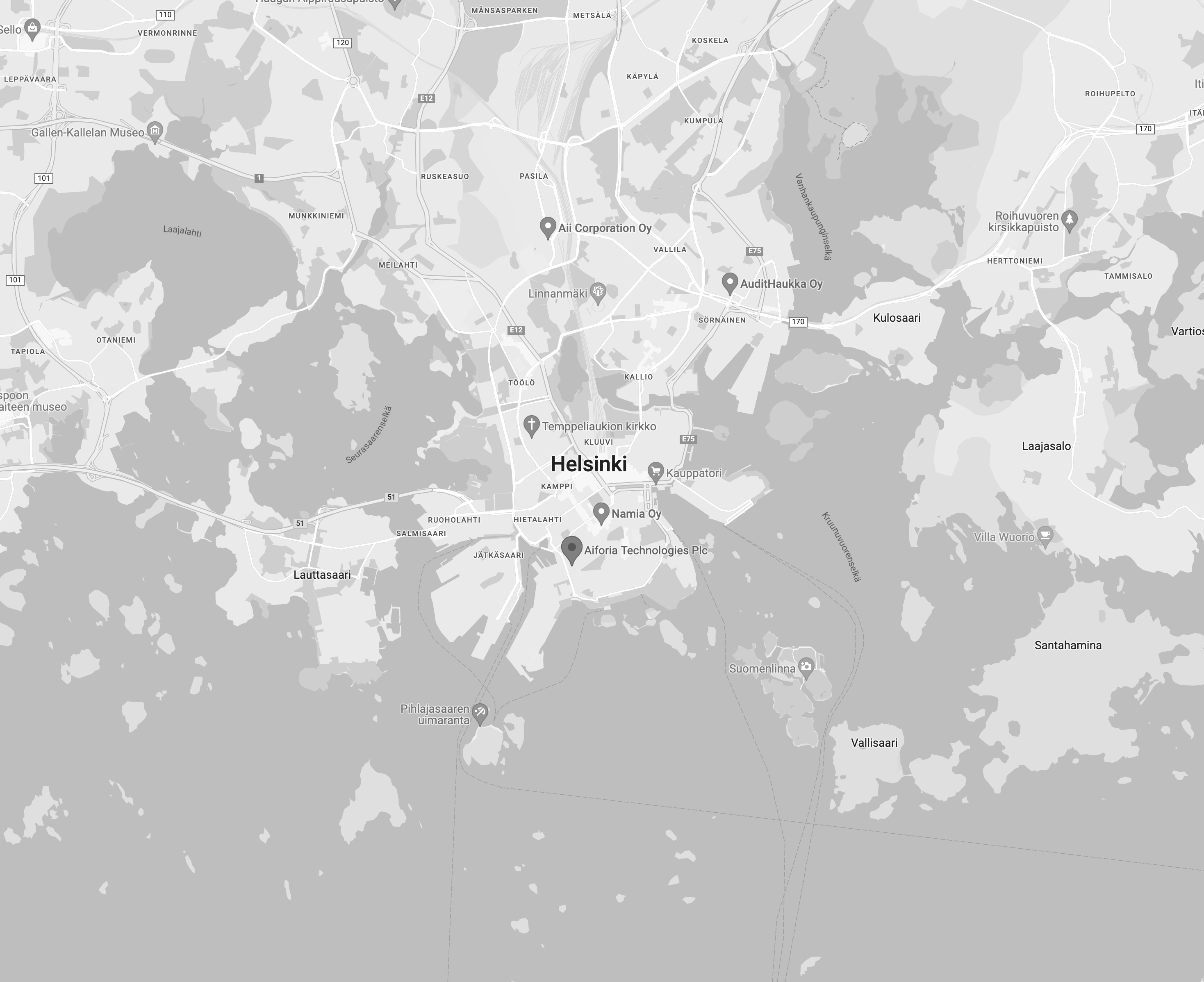Open the Villa Wuorio cafe marker

click(1046, 537)
